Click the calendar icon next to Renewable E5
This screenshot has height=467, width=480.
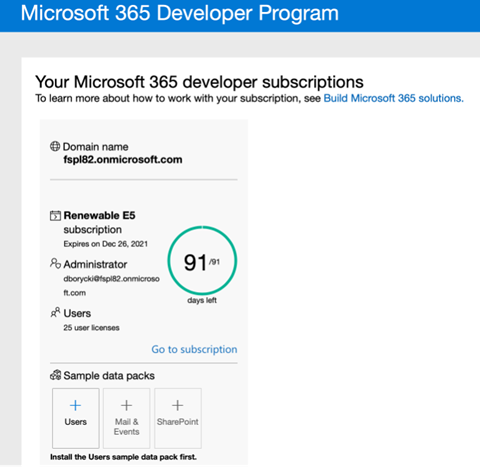click(x=55, y=216)
